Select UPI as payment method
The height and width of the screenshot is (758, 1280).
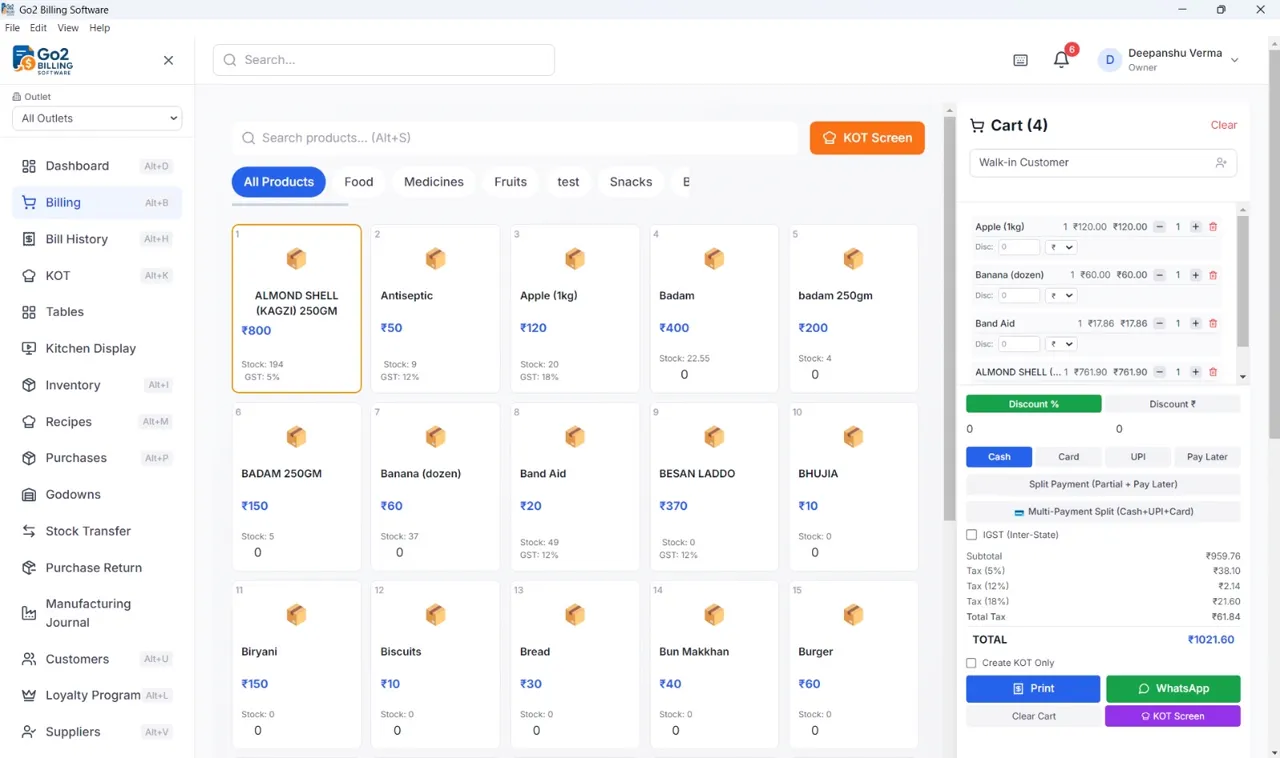[1138, 457]
